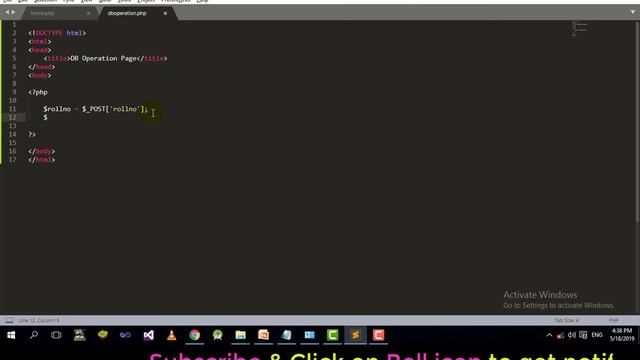Change the PHP syntax selector
Viewport: 640px width, 360px height.
[x=613, y=320]
